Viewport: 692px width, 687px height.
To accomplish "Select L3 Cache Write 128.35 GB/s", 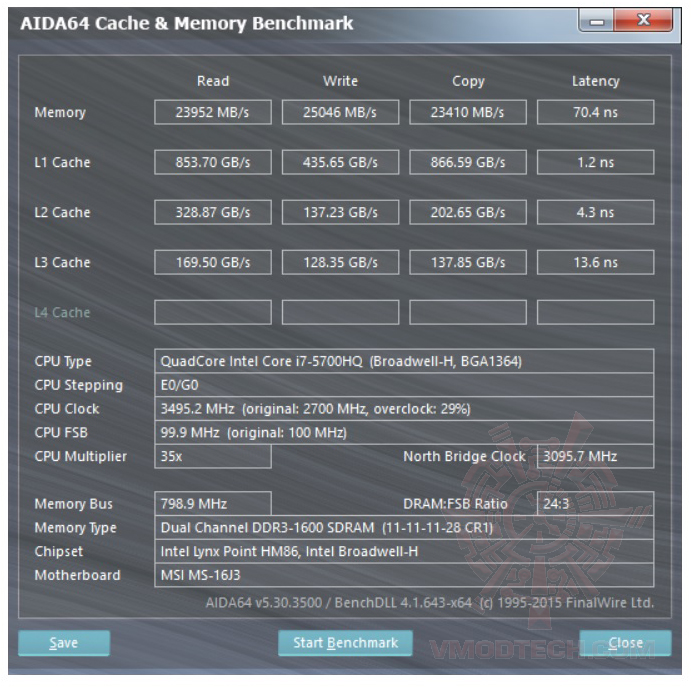I will tap(340, 263).
